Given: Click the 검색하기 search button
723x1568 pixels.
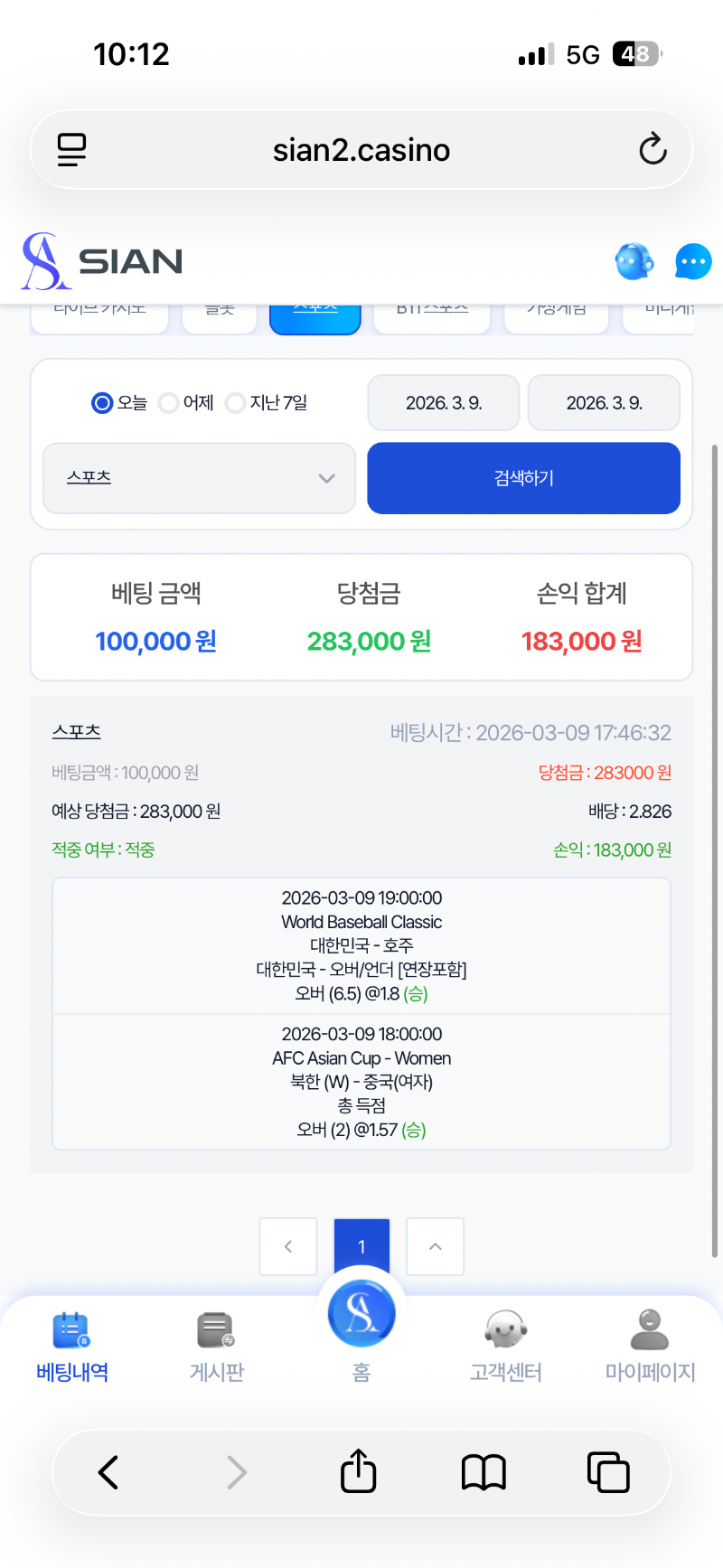Looking at the screenshot, I should click(523, 478).
